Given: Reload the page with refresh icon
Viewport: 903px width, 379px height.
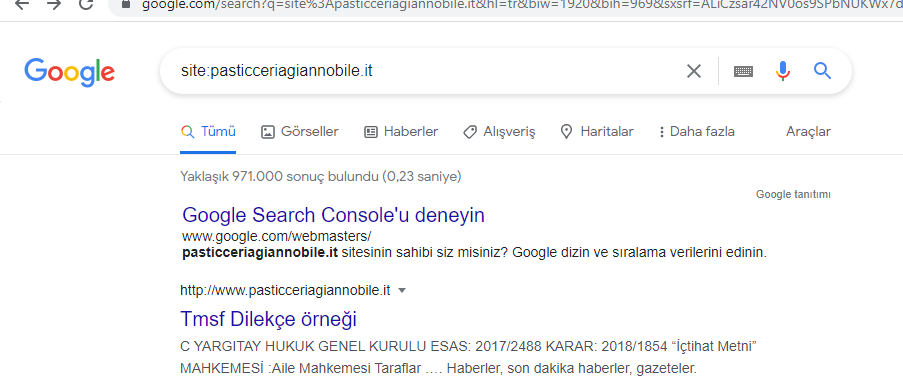Looking at the screenshot, I should [x=86, y=4].
